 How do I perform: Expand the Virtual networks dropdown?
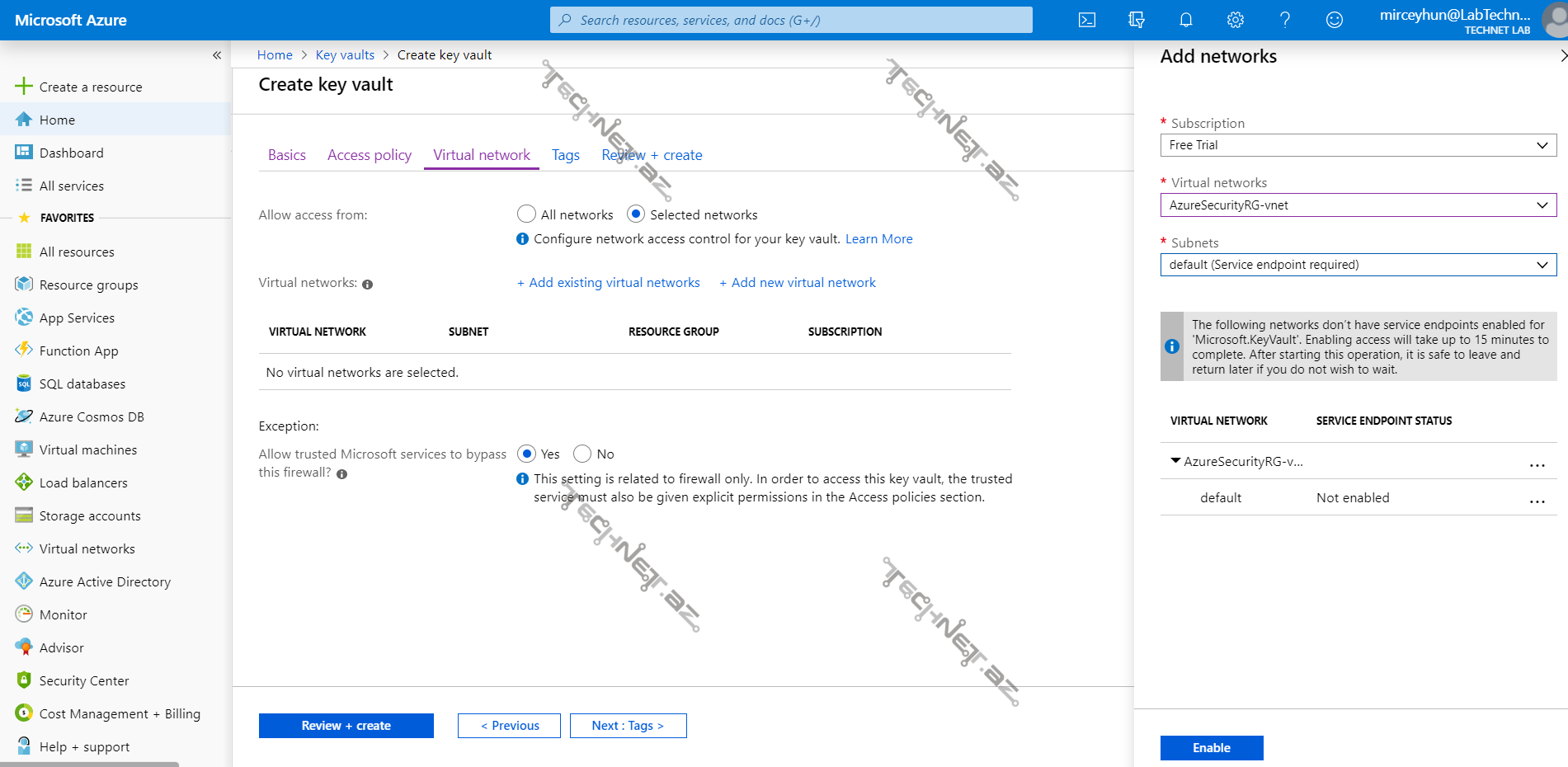point(1358,205)
